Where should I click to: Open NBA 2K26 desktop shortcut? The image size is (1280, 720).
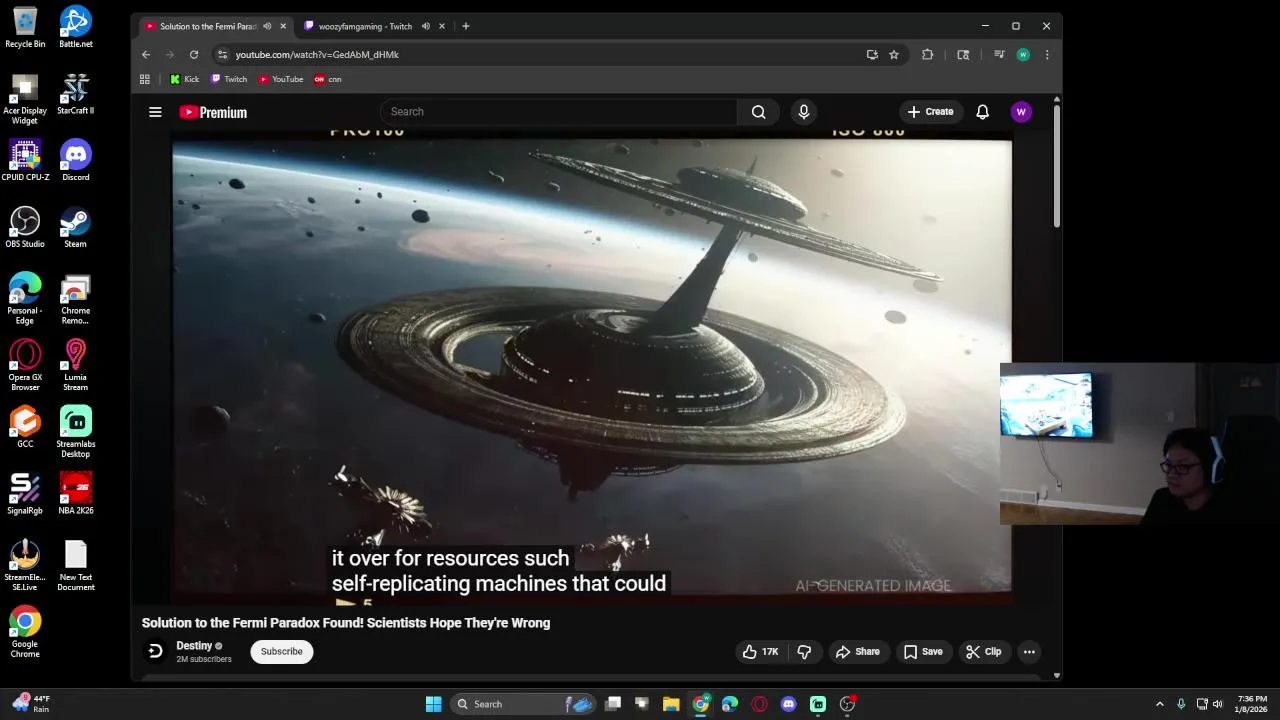(x=75, y=493)
